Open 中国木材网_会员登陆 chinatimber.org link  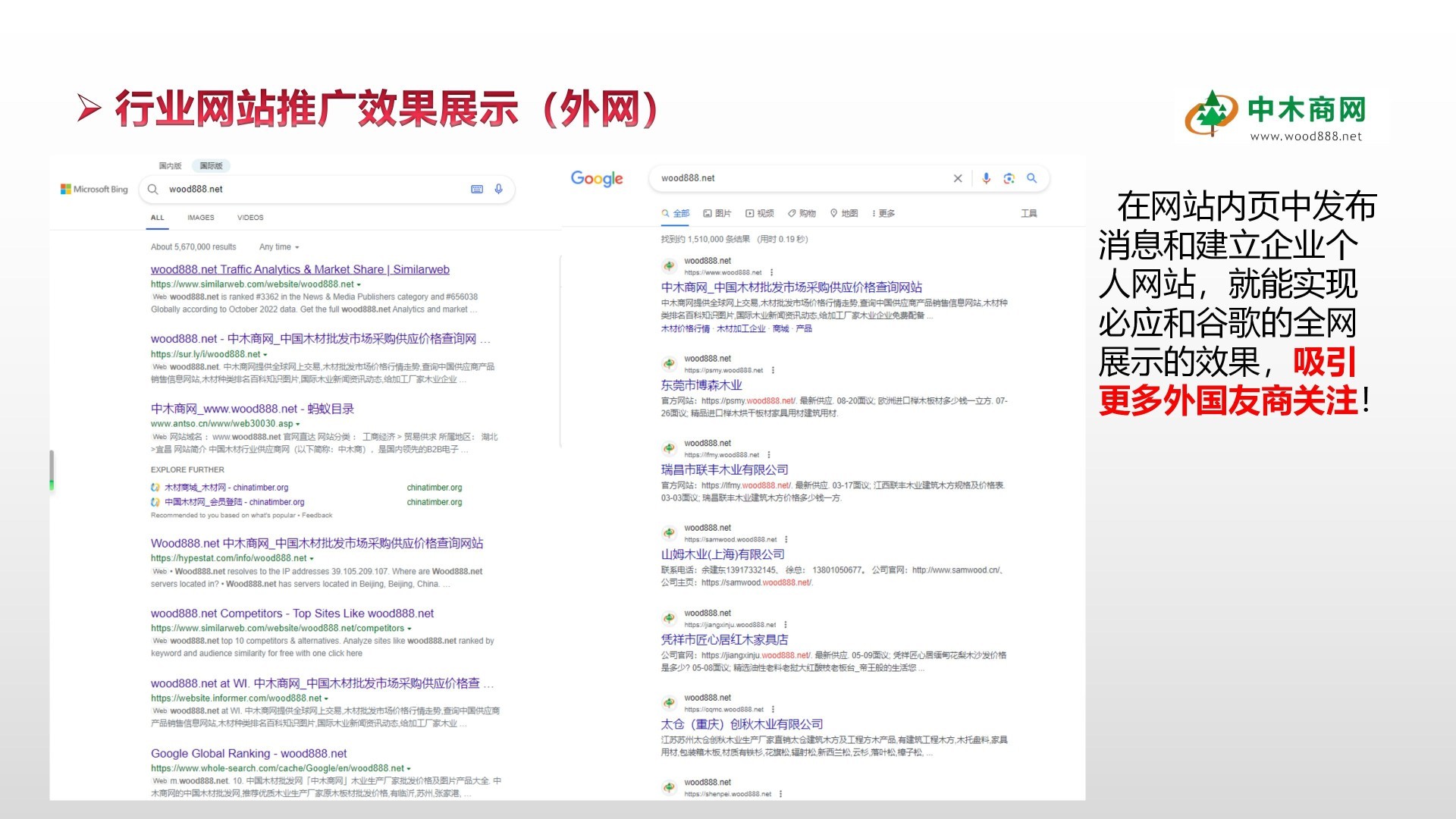pos(234,503)
